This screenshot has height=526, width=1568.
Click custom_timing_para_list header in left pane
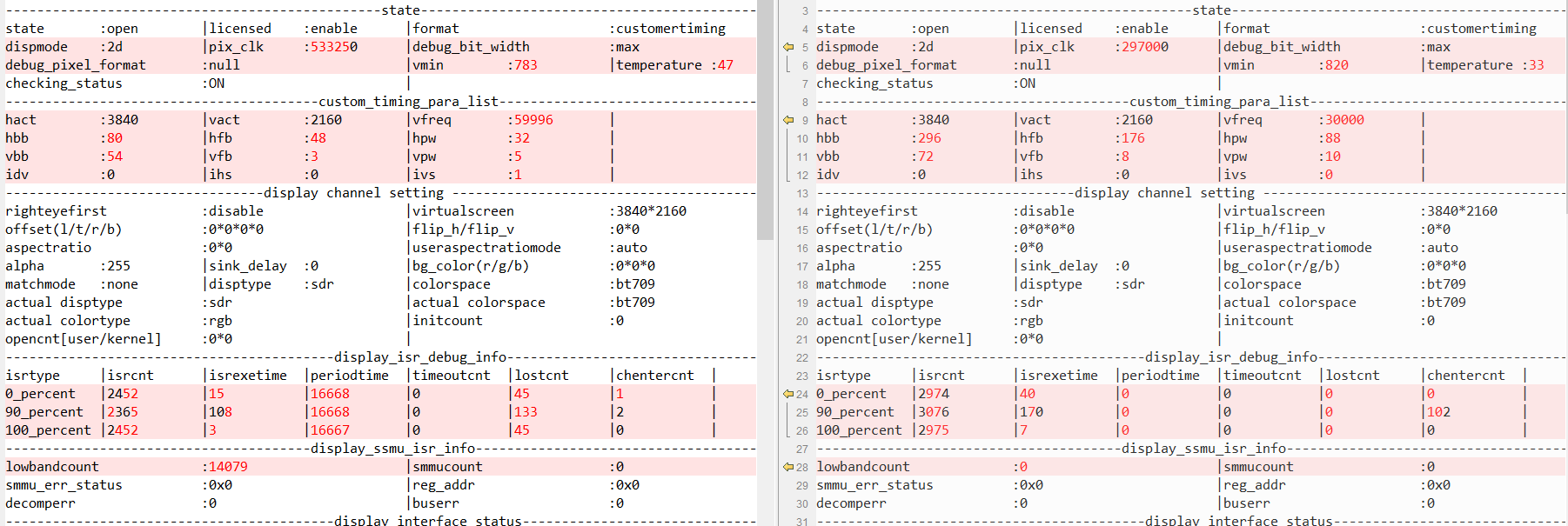(408, 102)
